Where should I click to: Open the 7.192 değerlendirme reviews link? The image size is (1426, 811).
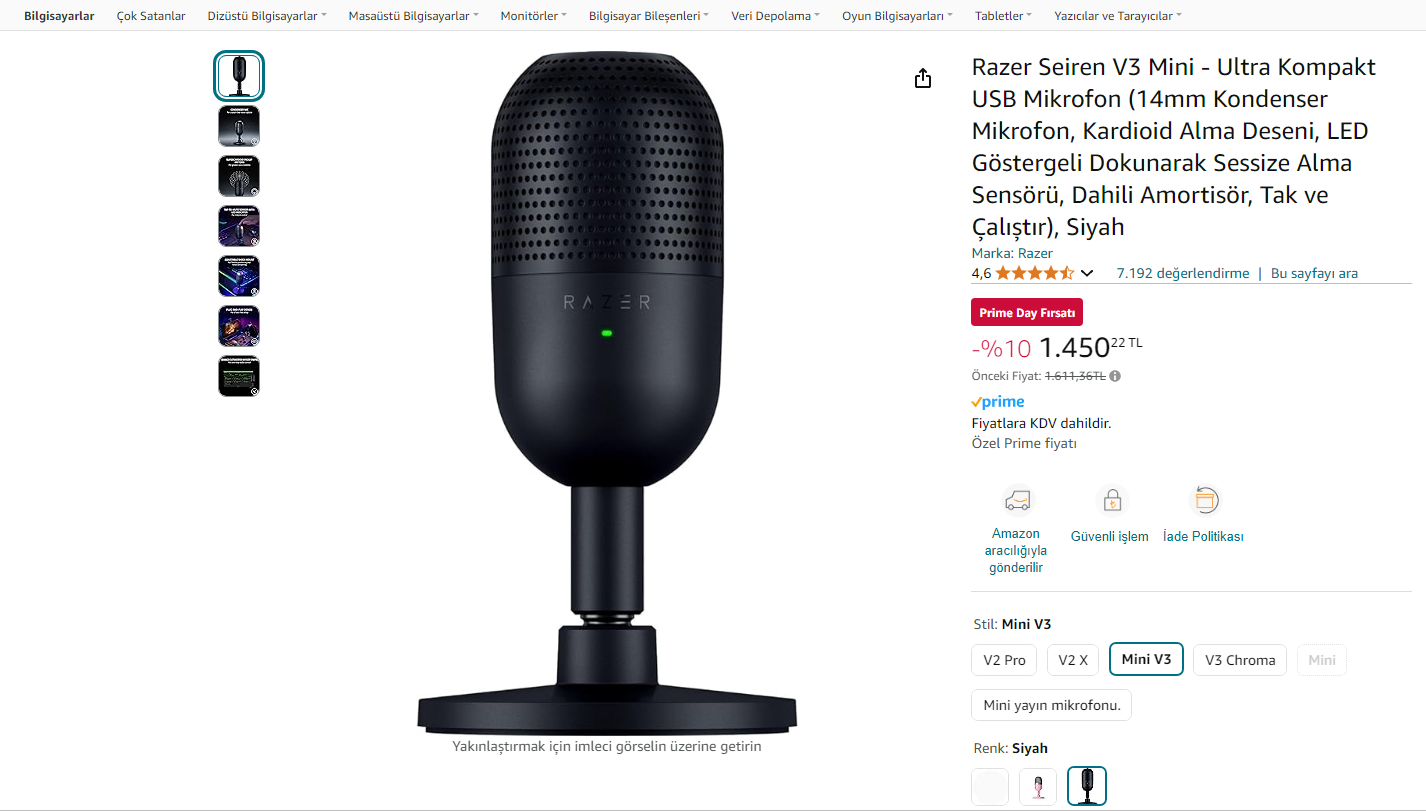pos(1183,273)
